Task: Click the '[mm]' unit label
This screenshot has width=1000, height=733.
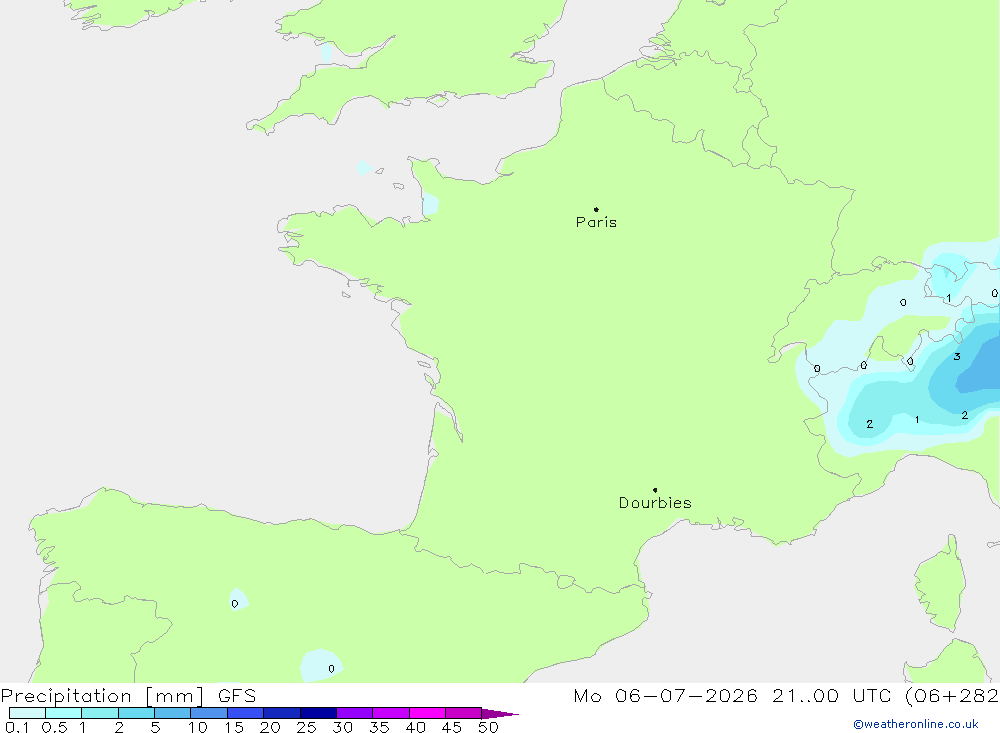Action: coord(174,696)
